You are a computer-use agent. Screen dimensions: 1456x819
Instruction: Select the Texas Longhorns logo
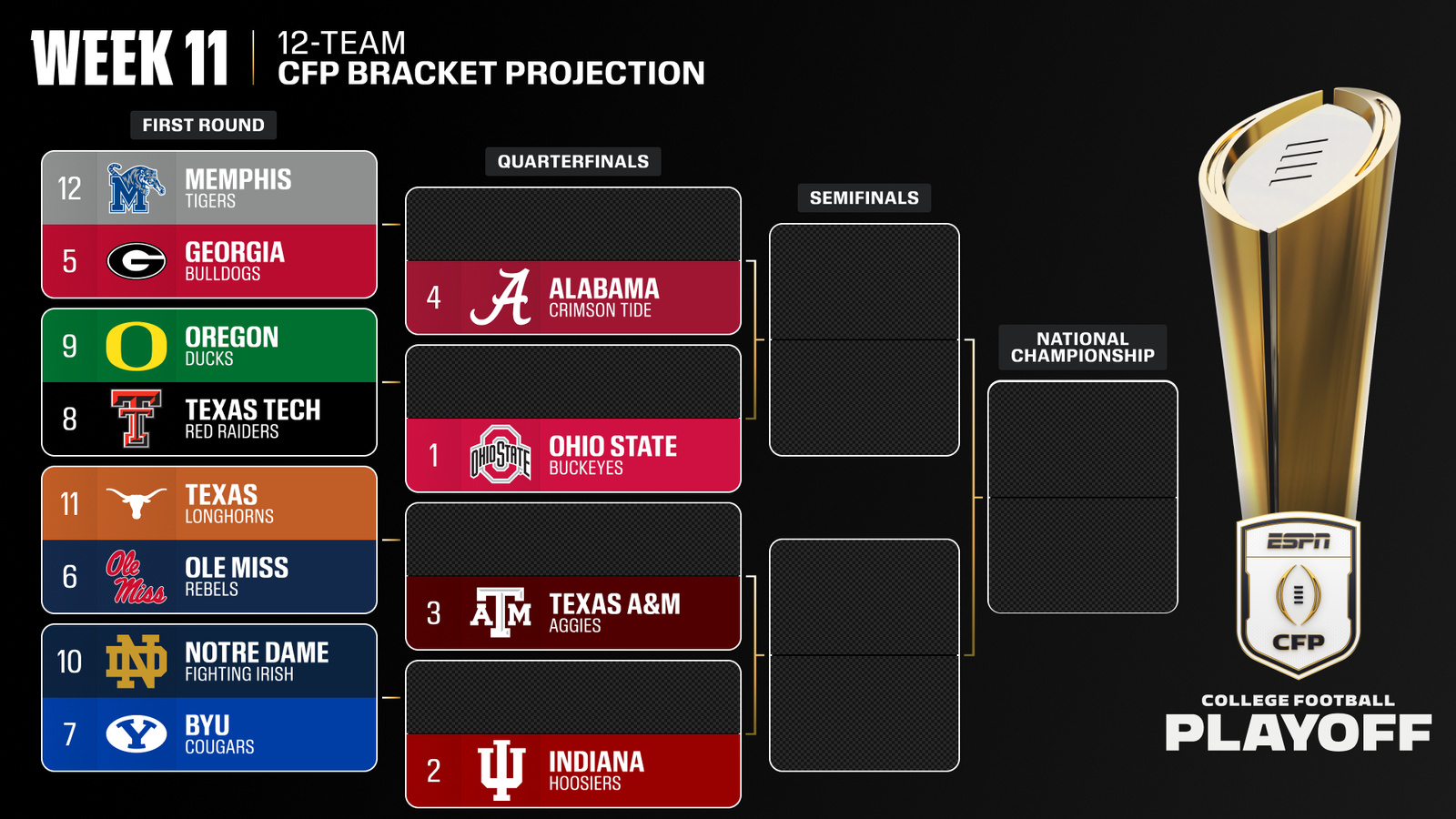pyautogui.click(x=136, y=502)
